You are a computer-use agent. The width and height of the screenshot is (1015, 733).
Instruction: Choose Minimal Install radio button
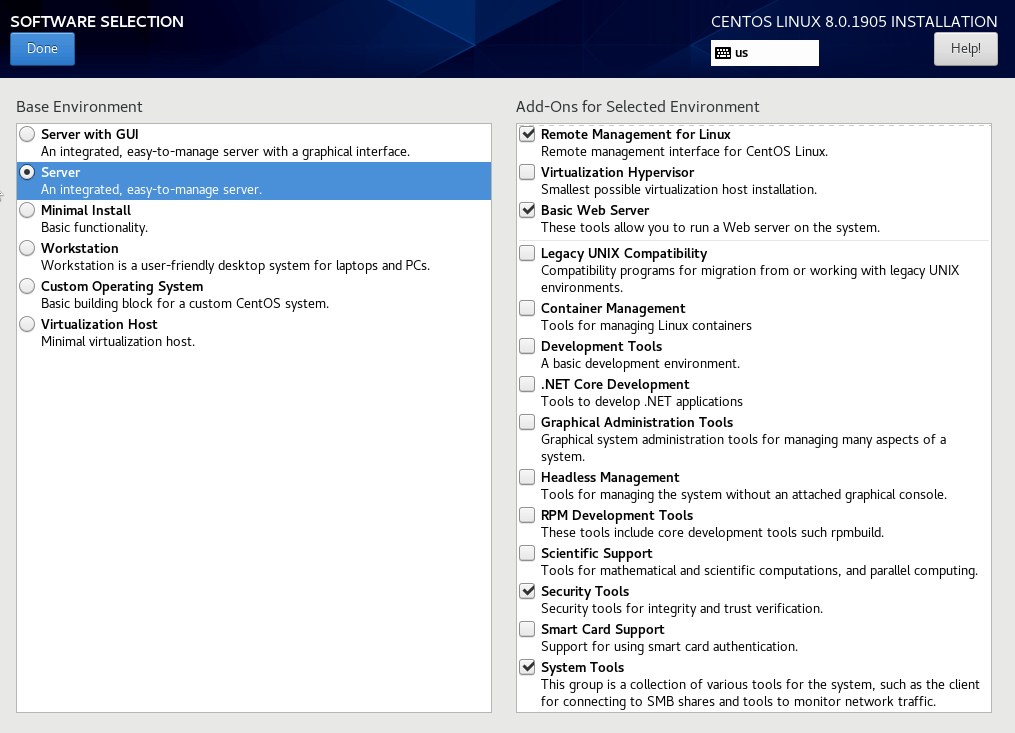[27, 210]
